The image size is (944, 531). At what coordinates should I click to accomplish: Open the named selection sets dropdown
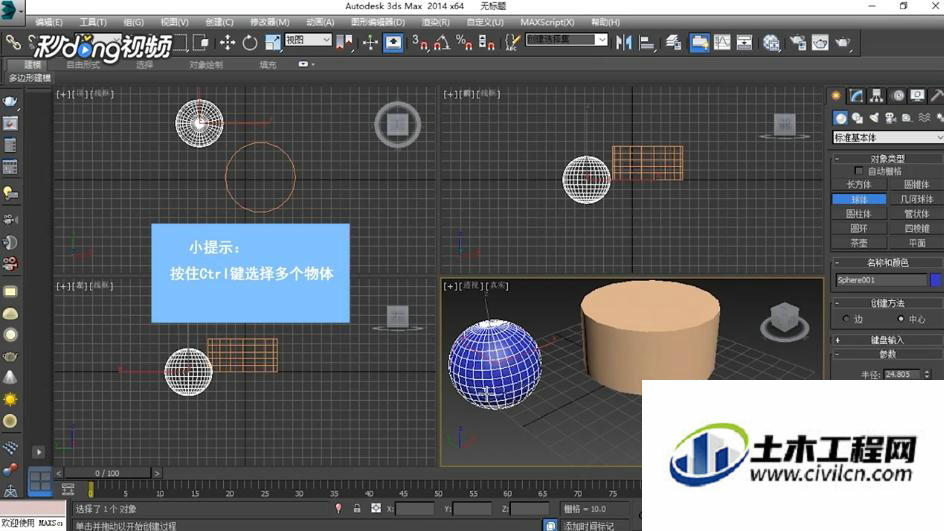[566, 40]
